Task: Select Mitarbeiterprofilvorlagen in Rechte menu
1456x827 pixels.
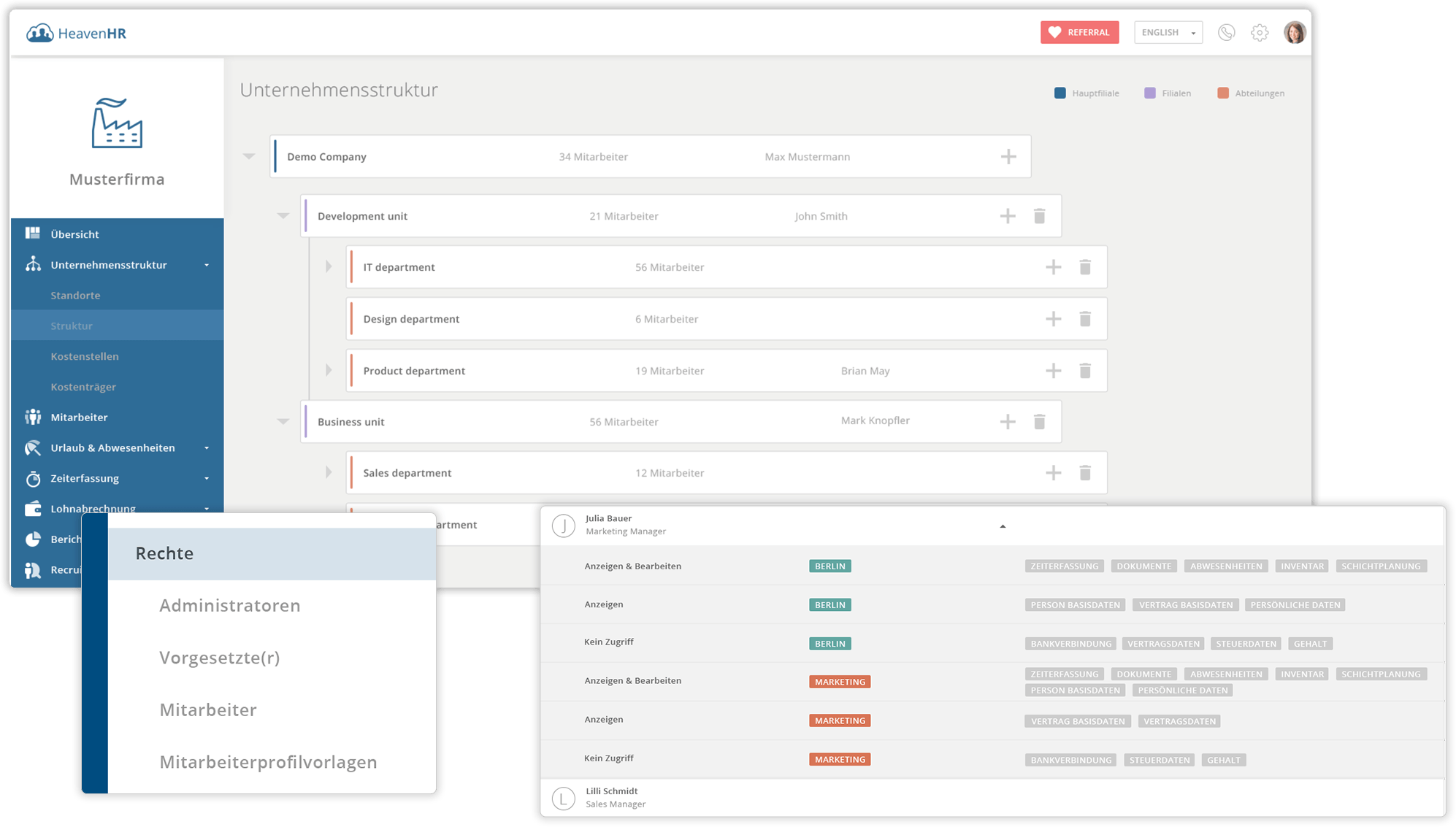Action: coord(268,762)
